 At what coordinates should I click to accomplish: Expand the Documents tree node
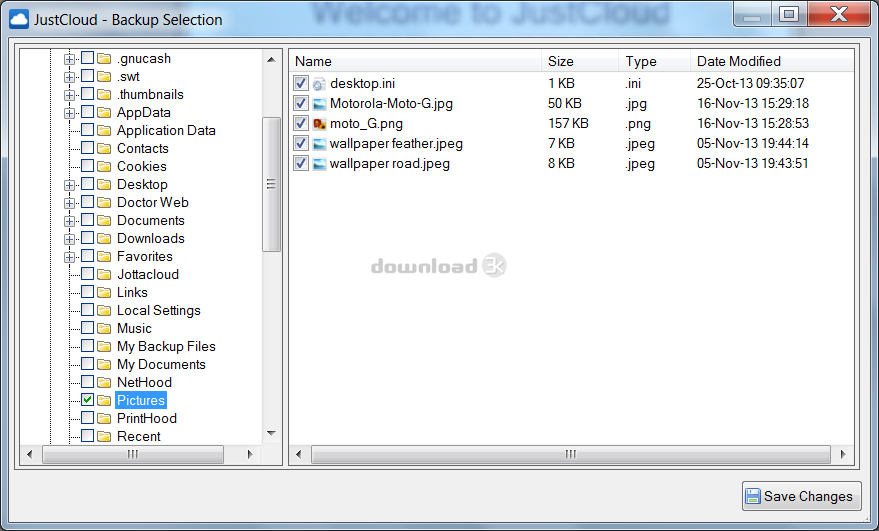click(x=69, y=221)
